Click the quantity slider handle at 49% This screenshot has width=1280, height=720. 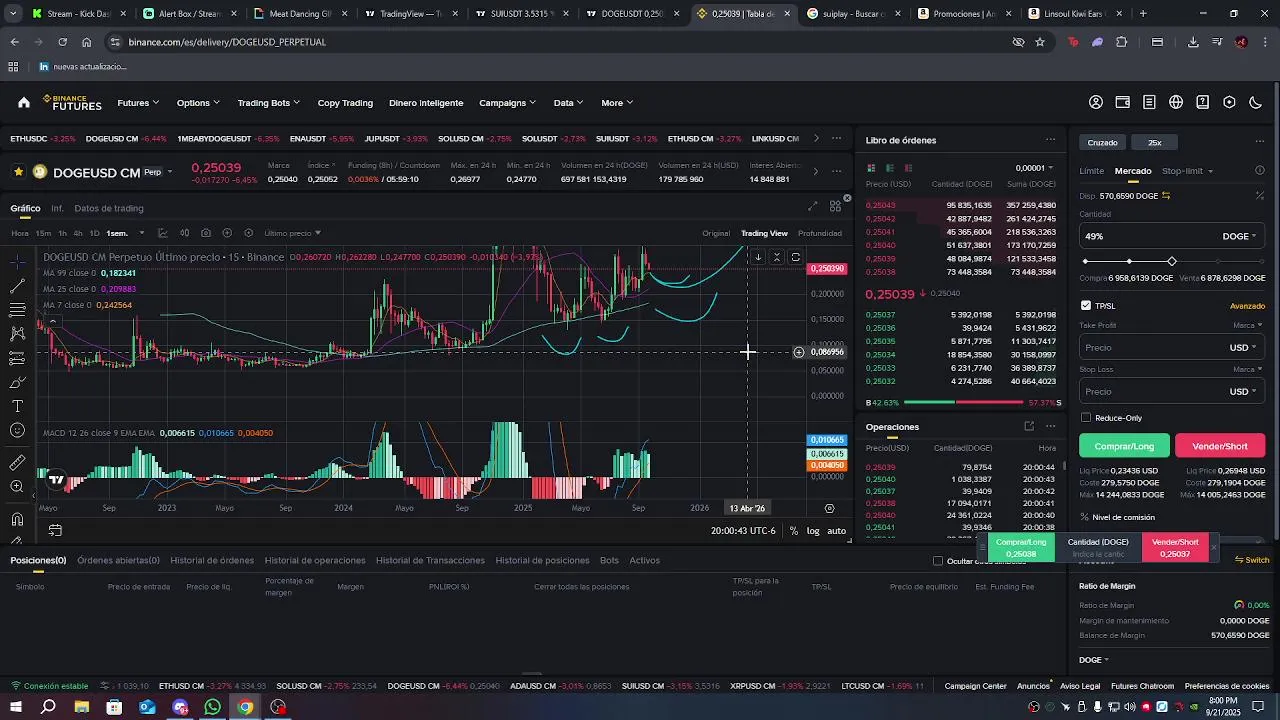coord(1172,261)
